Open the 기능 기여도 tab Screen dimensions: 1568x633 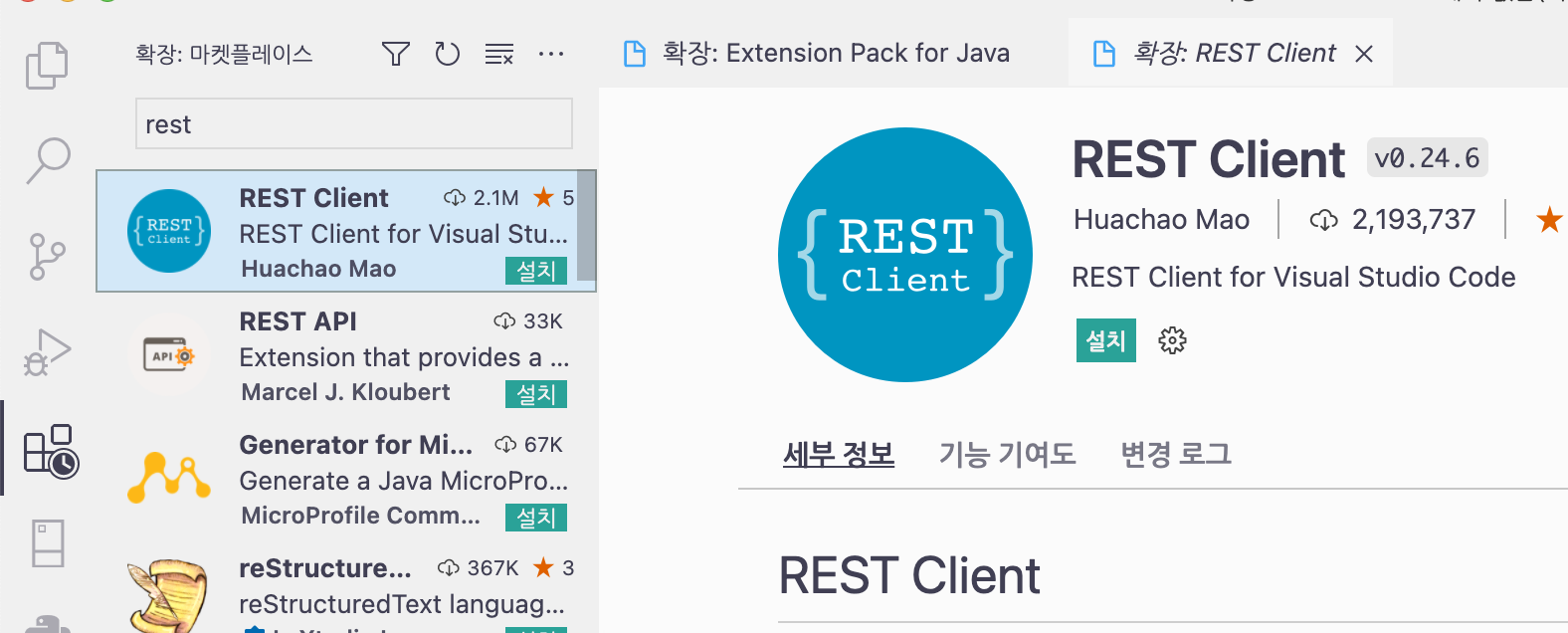point(1007,455)
